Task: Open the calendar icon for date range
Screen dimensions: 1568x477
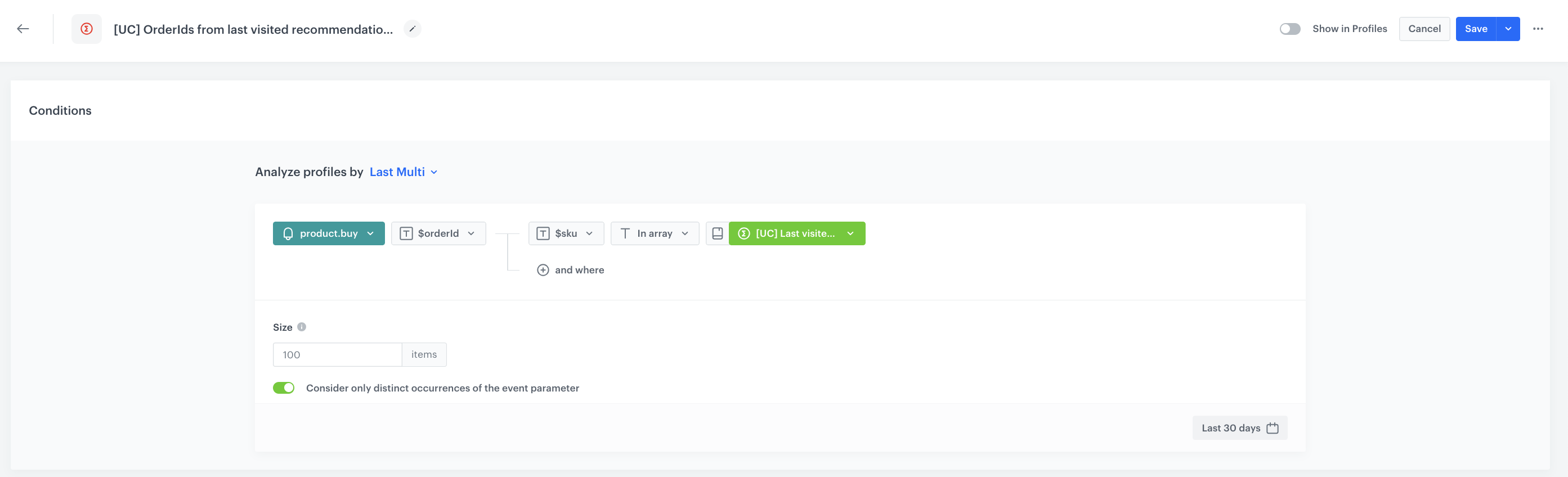Action: (1272, 428)
